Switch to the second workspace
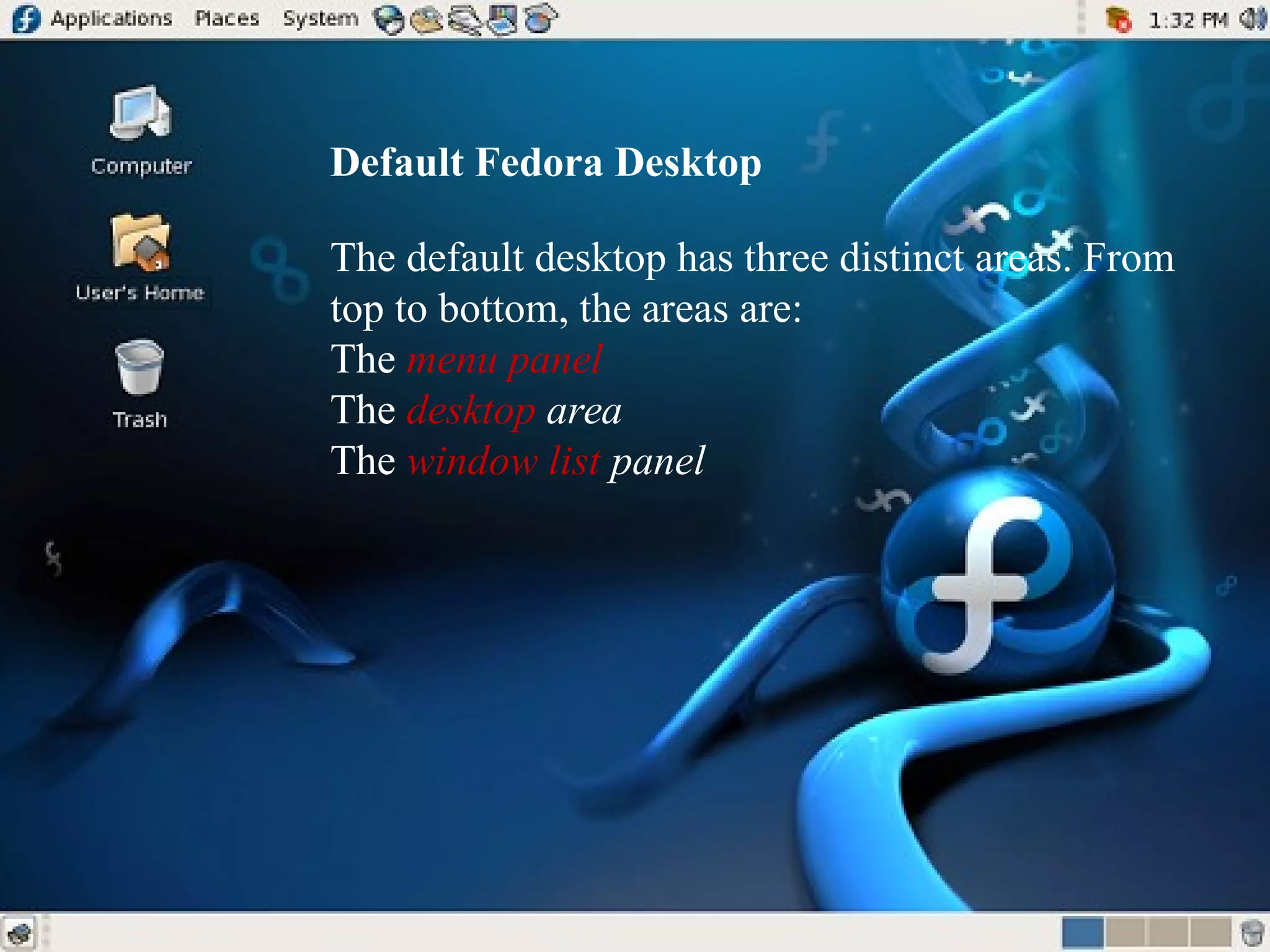Viewport: 1270px width, 952px height. (x=1125, y=933)
